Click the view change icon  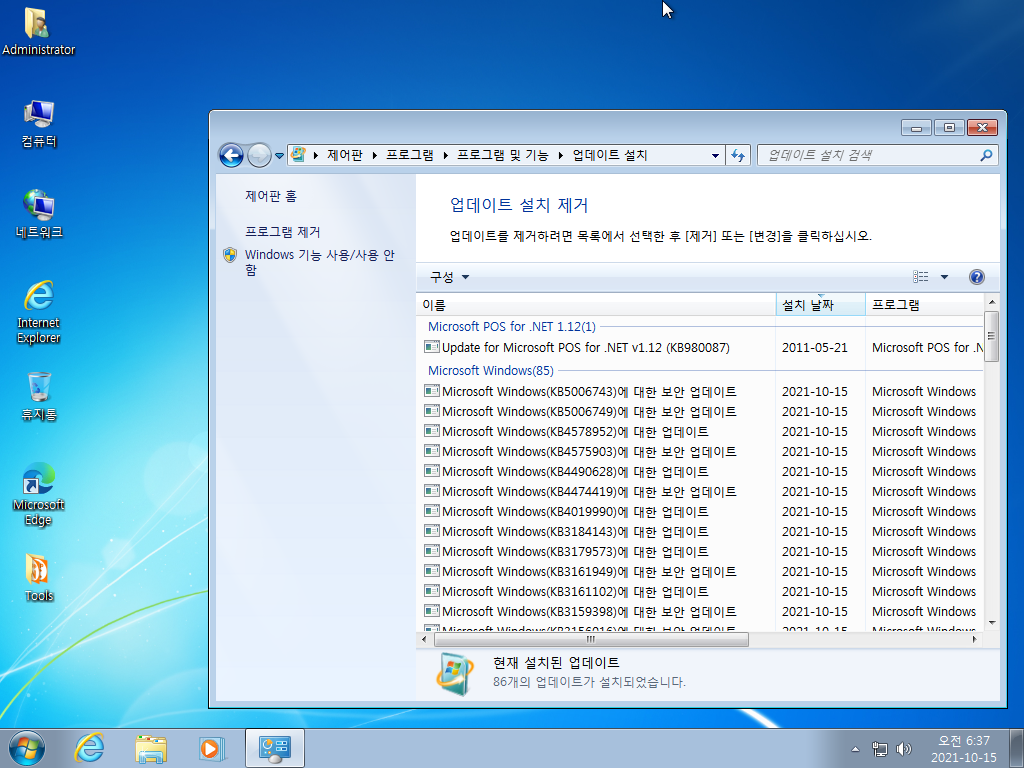click(x=920, y=277)
